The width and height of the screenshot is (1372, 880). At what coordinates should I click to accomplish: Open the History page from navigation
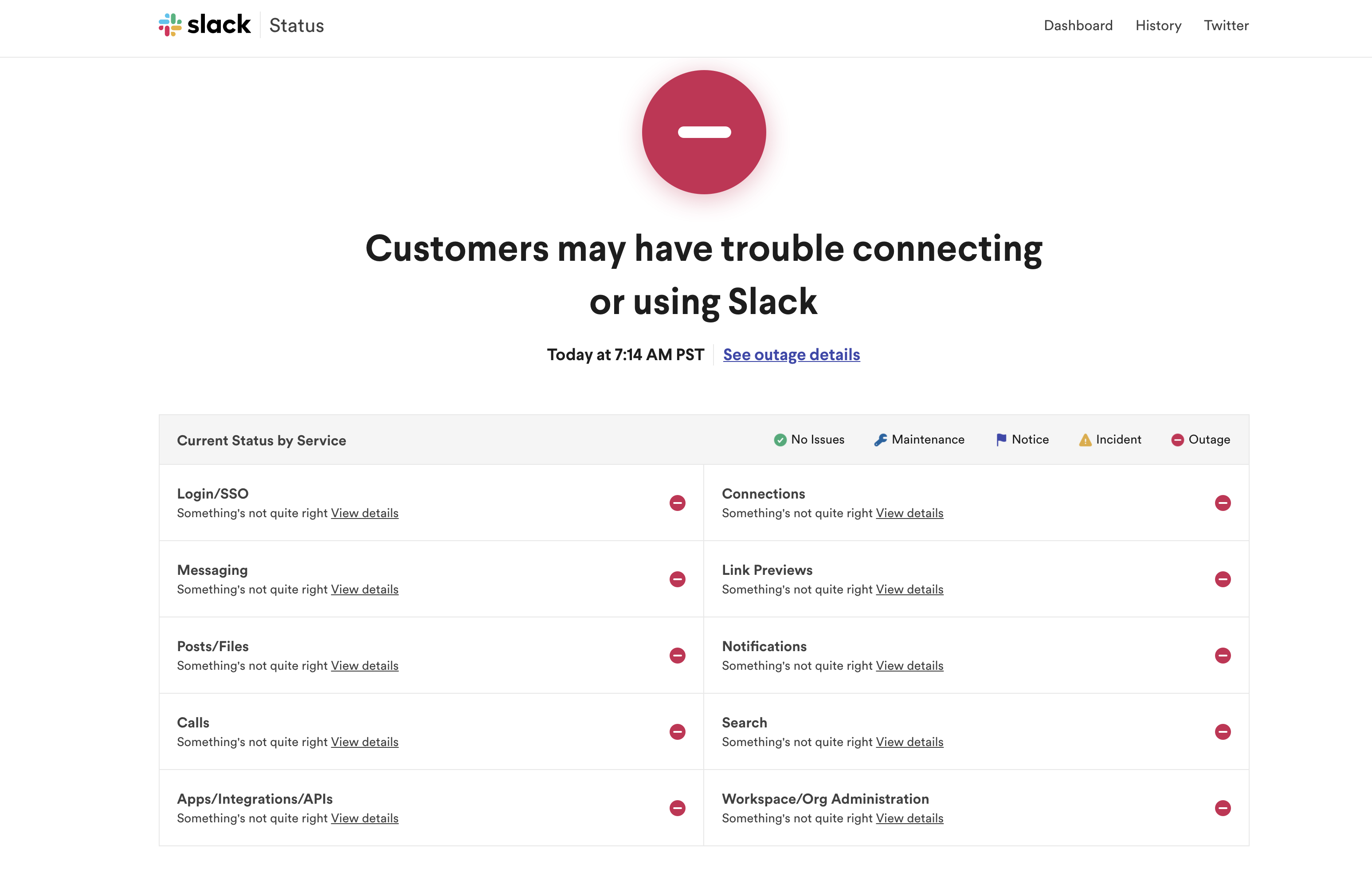coord(1158,26)
